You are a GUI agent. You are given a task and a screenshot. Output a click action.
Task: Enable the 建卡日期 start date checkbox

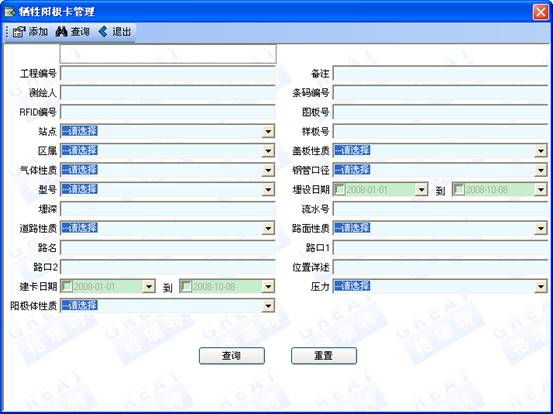point(67,286)
